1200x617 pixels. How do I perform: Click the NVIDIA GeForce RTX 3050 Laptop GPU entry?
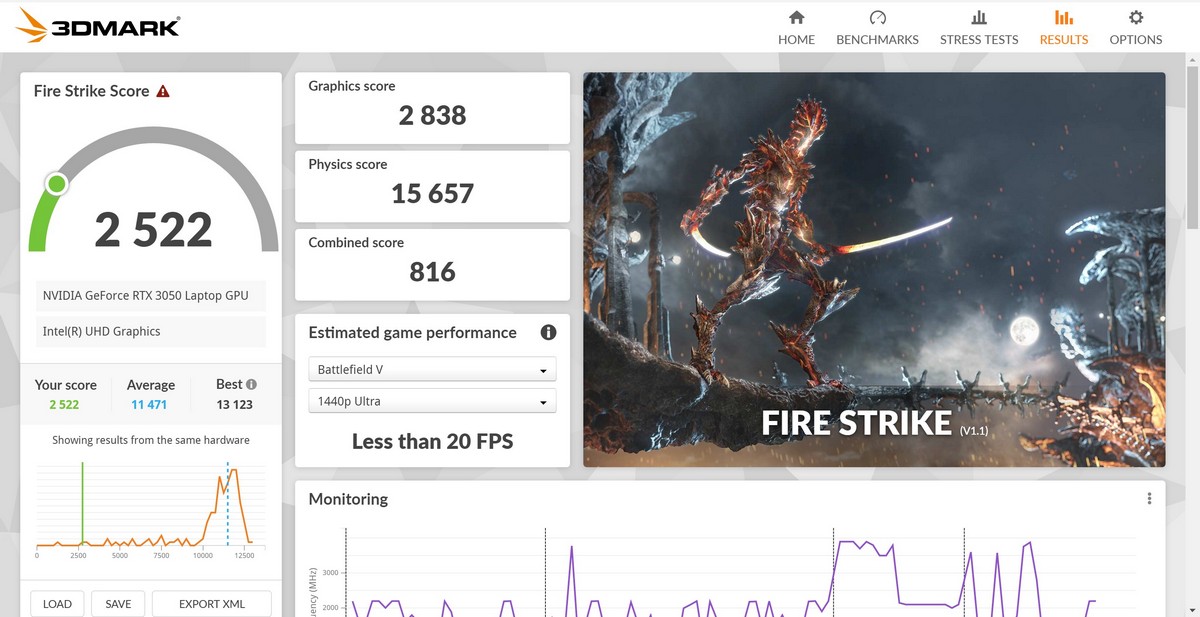tap(151, 296)
